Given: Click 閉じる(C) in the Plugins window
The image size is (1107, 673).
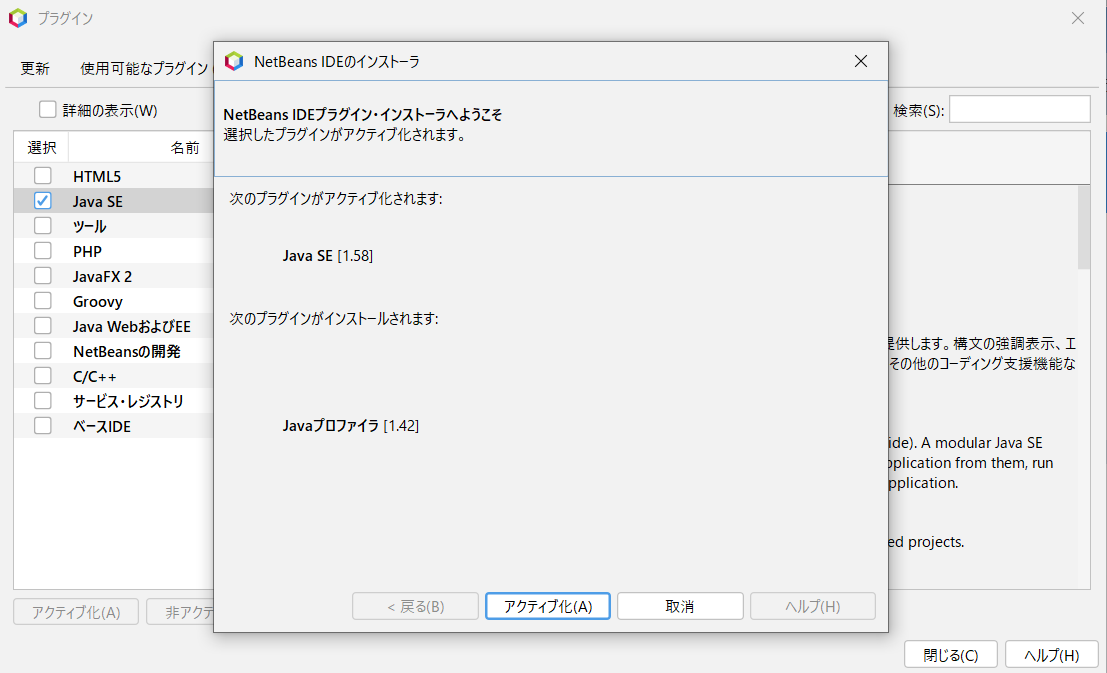Looking at the screenshot, I should click(x=950, y=655).
